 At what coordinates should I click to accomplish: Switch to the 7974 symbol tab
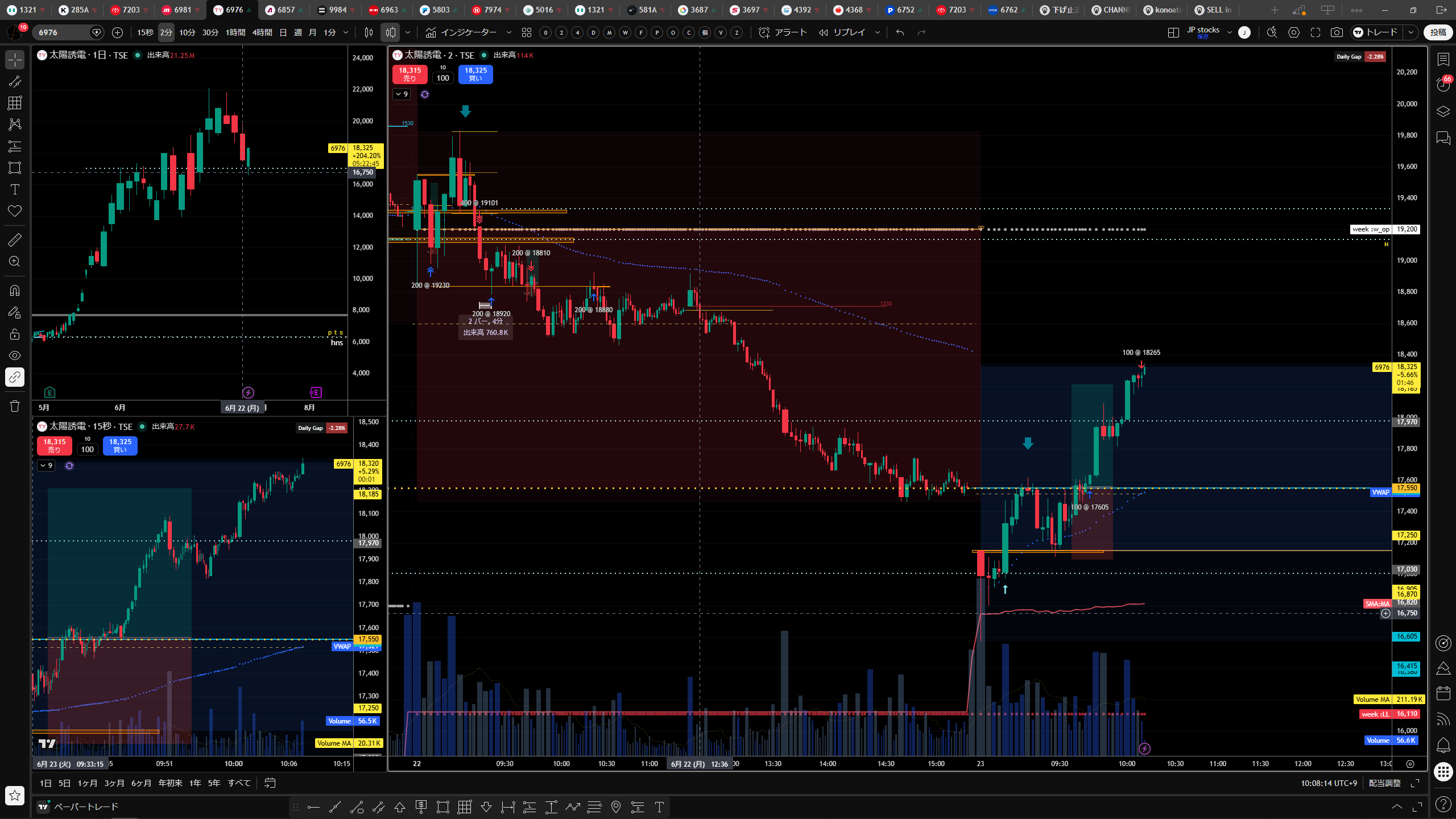[x=490, y=10]
